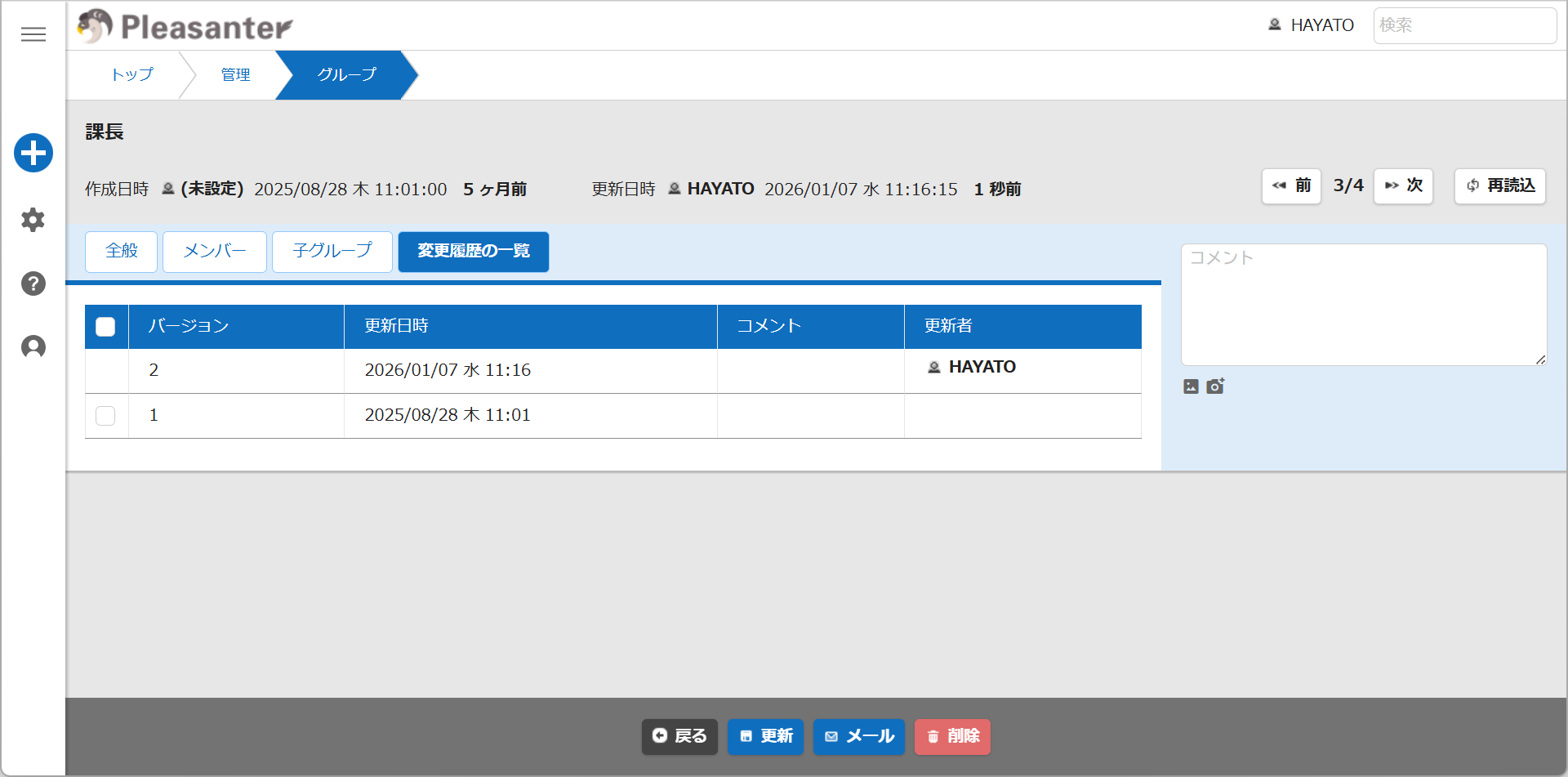1568x777 pixels.
Task: Click the 更新 update button
Action: coord(766,737)
